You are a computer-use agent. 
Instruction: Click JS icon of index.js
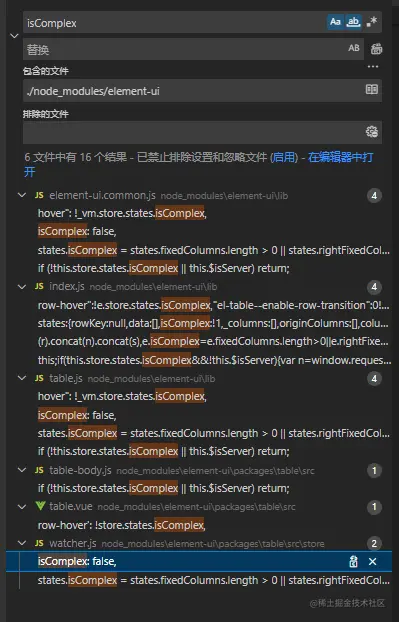[39, 286]
